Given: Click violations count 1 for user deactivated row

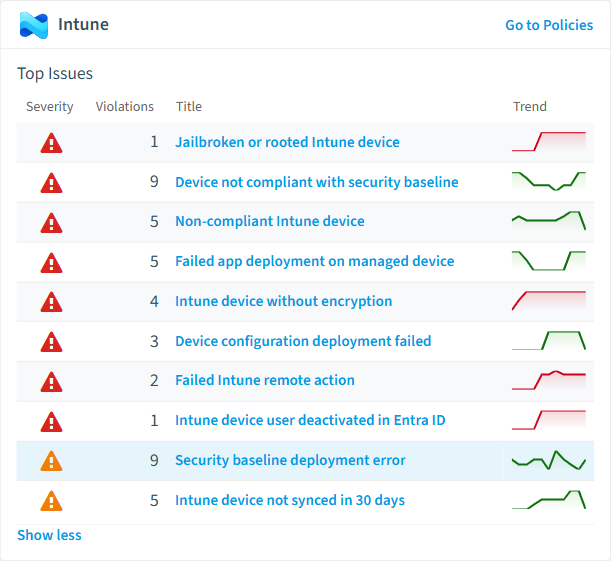Looking at the screenshot, I should click(x=154, y=420).
